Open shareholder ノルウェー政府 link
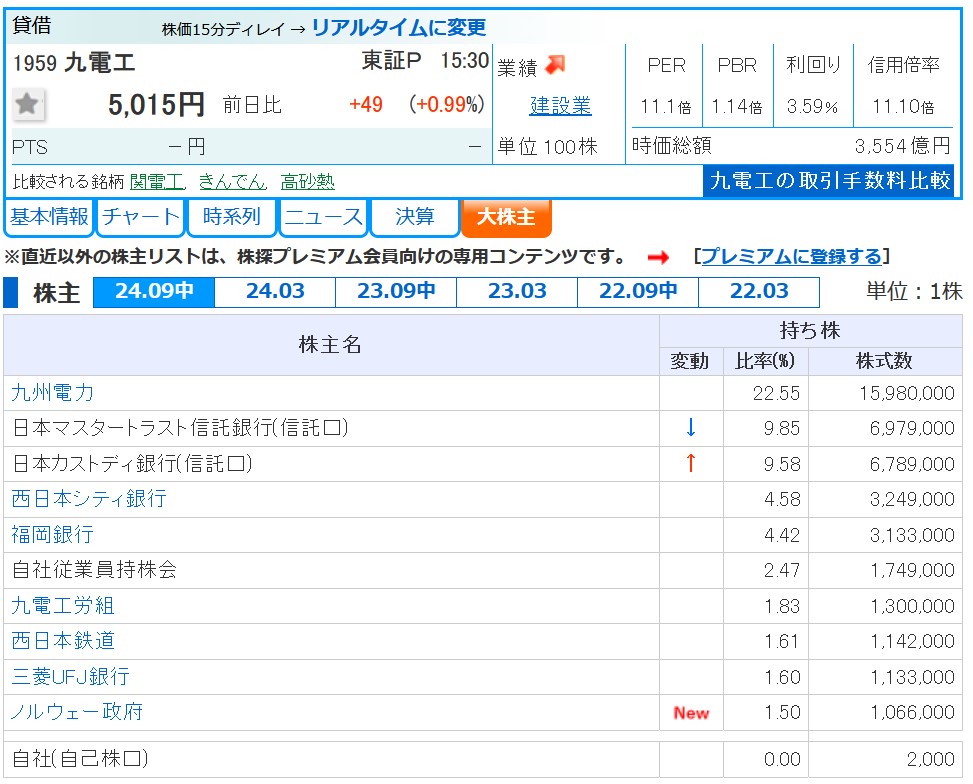This screenshot has width=973, height=784. tap(77, 712)
